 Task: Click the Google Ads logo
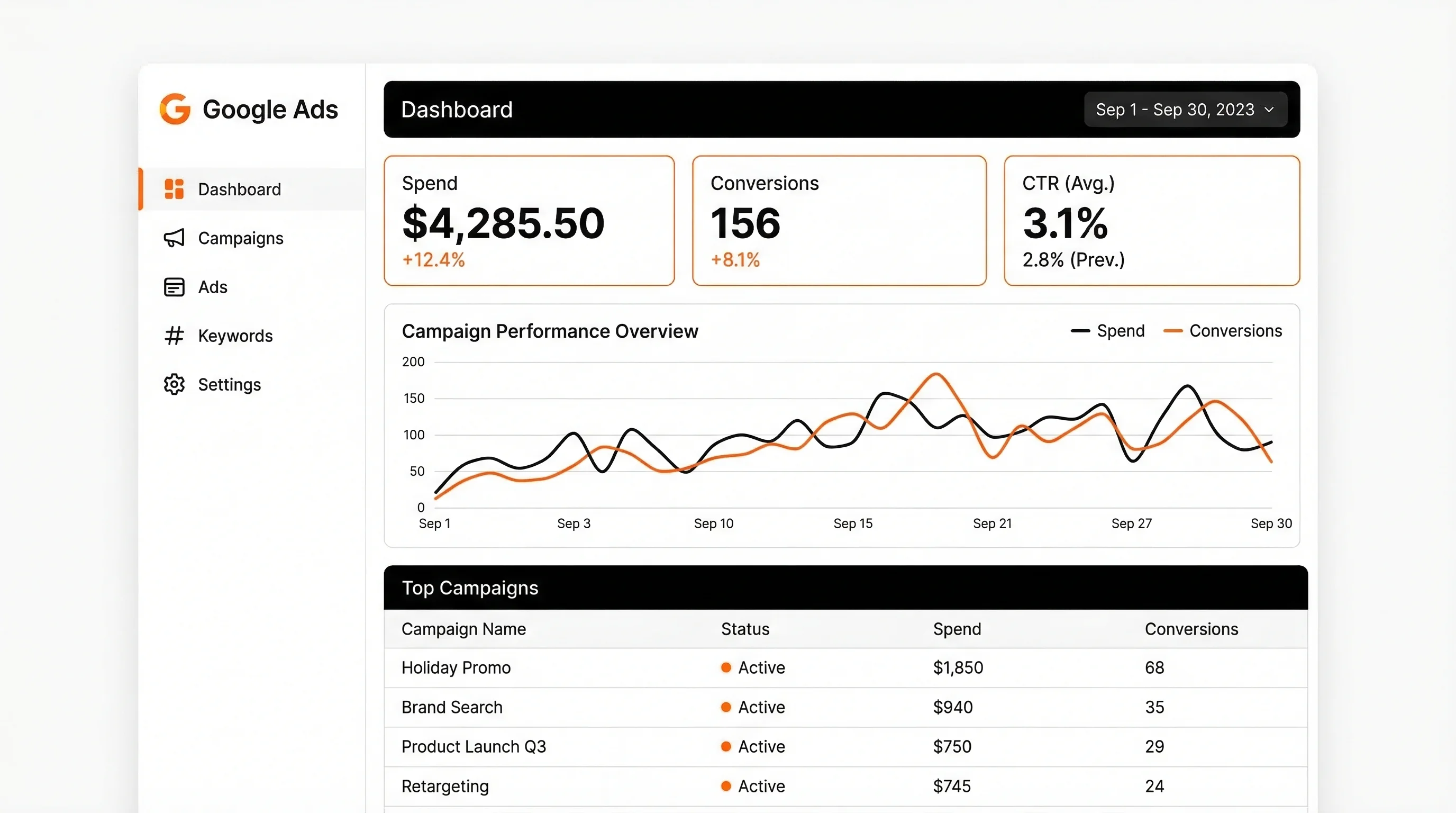coord(249,109)
